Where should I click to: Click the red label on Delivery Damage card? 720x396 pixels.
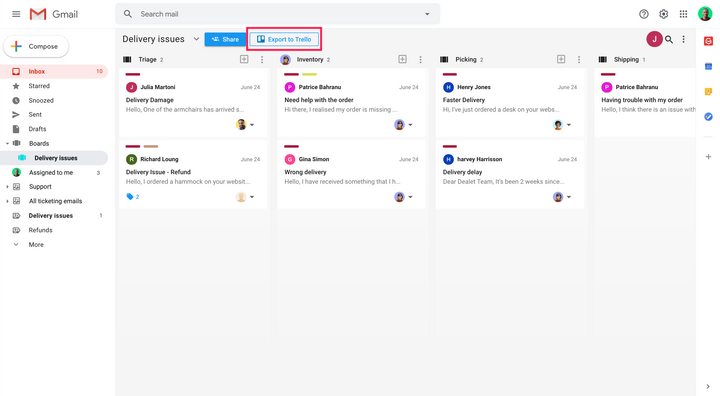tap(133, 74)
